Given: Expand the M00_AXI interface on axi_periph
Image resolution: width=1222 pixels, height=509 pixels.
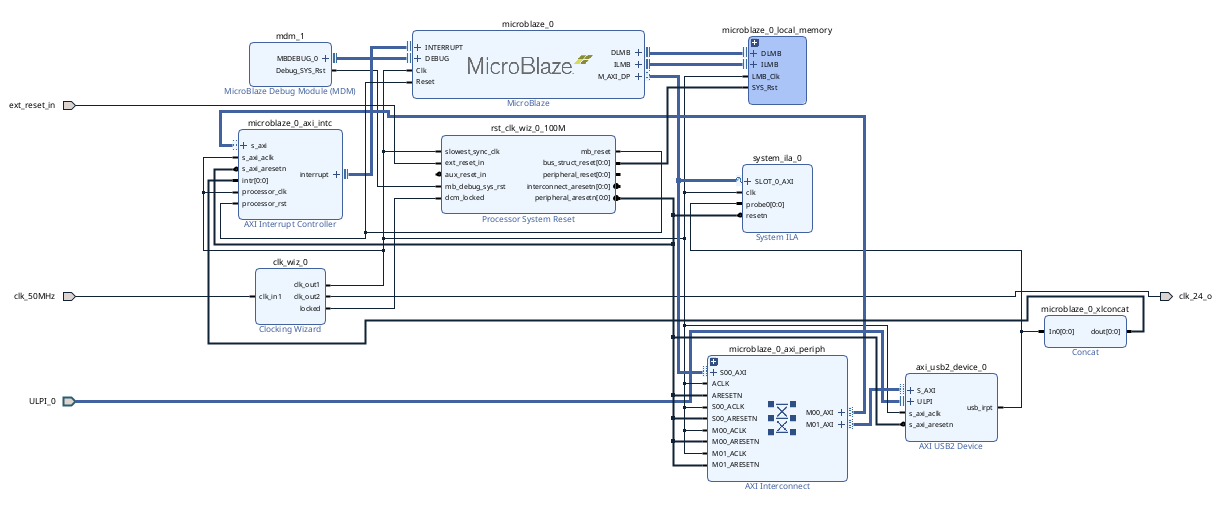Looking at the screenshot, I should [x=841, y=412].
